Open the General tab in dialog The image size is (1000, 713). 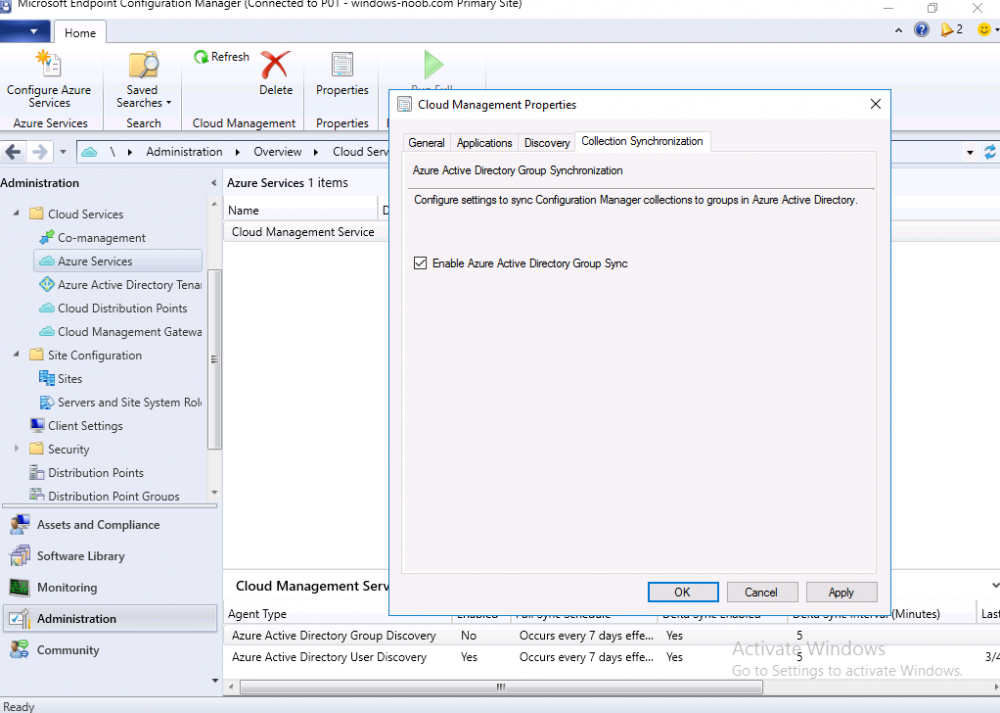point(426,143)
